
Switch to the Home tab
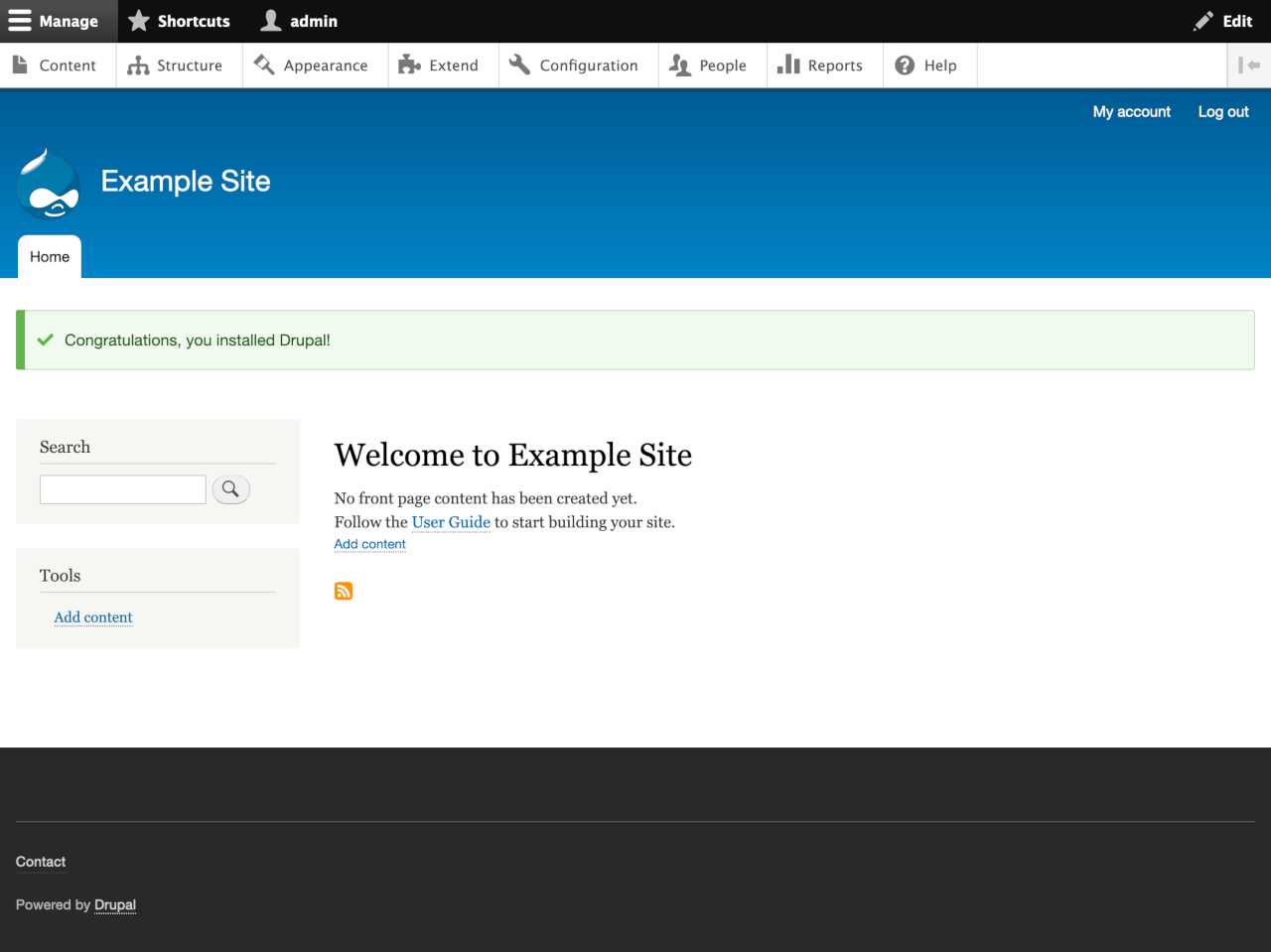(x=49, y=256)
